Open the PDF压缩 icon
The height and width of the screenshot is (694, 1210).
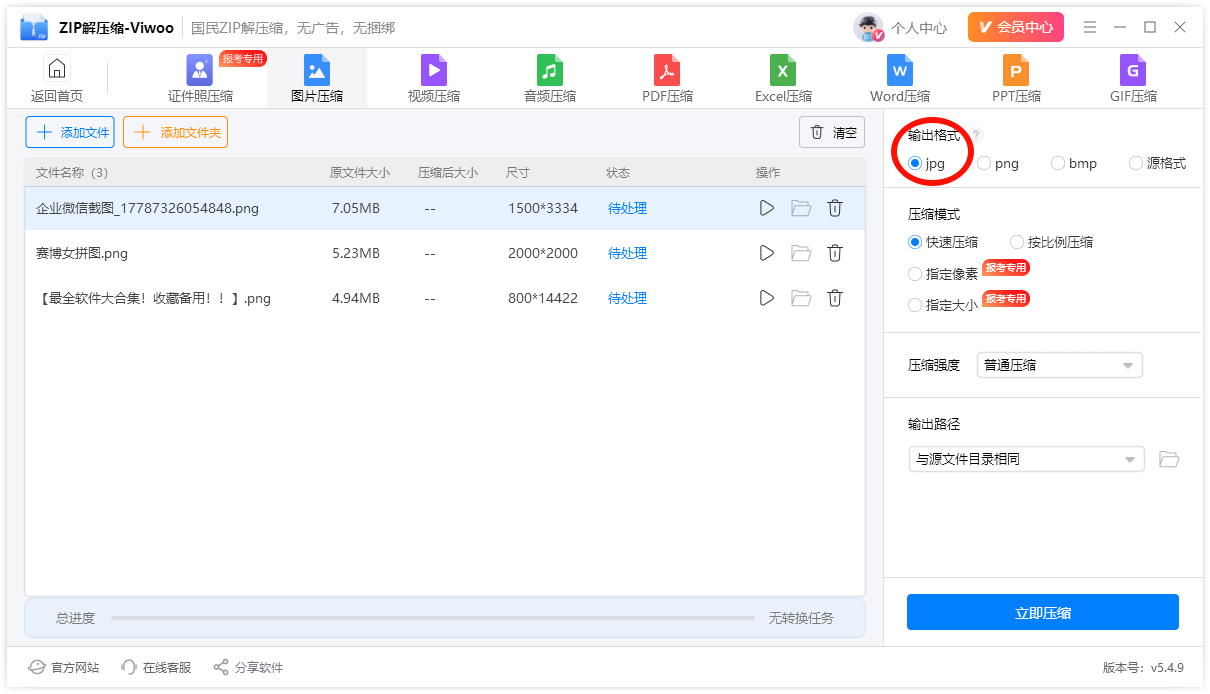click(667, 70)
